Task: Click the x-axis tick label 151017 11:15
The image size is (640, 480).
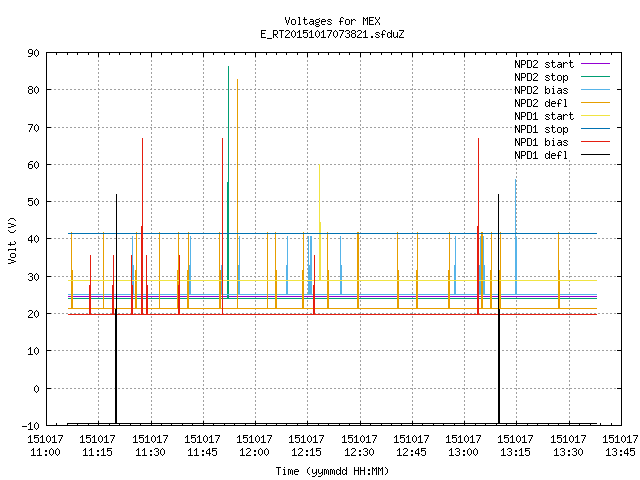Action: click(98, 446)
